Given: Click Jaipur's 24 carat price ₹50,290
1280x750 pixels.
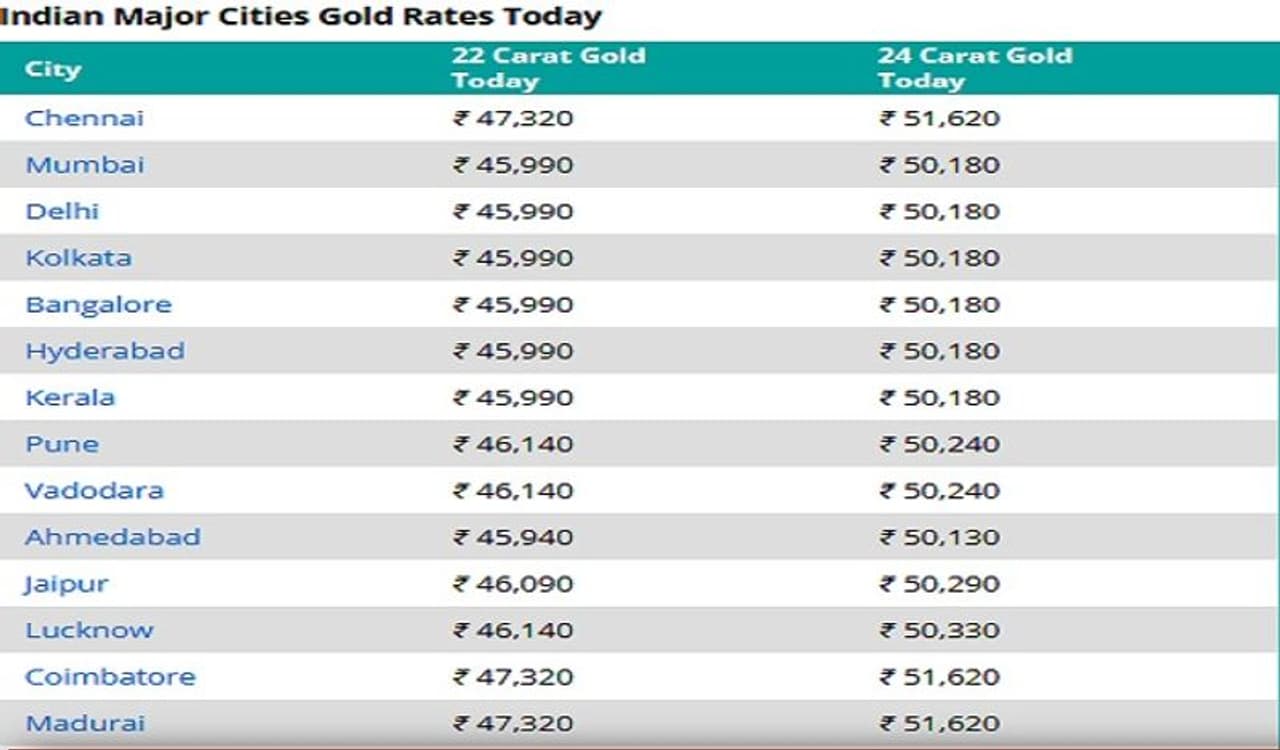Looking at the screenshot, I should (x=939, y=583).
